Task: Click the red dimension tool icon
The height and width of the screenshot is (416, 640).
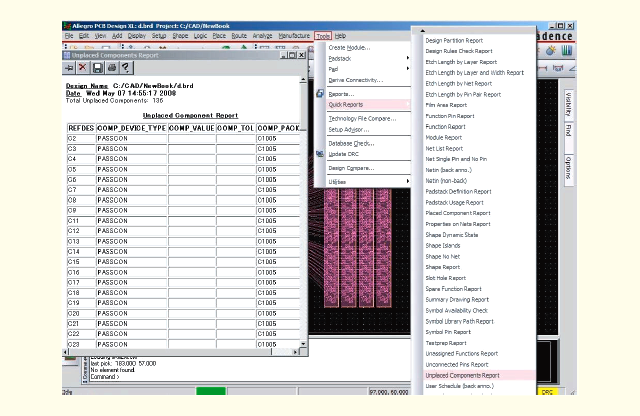Action: 543,68
